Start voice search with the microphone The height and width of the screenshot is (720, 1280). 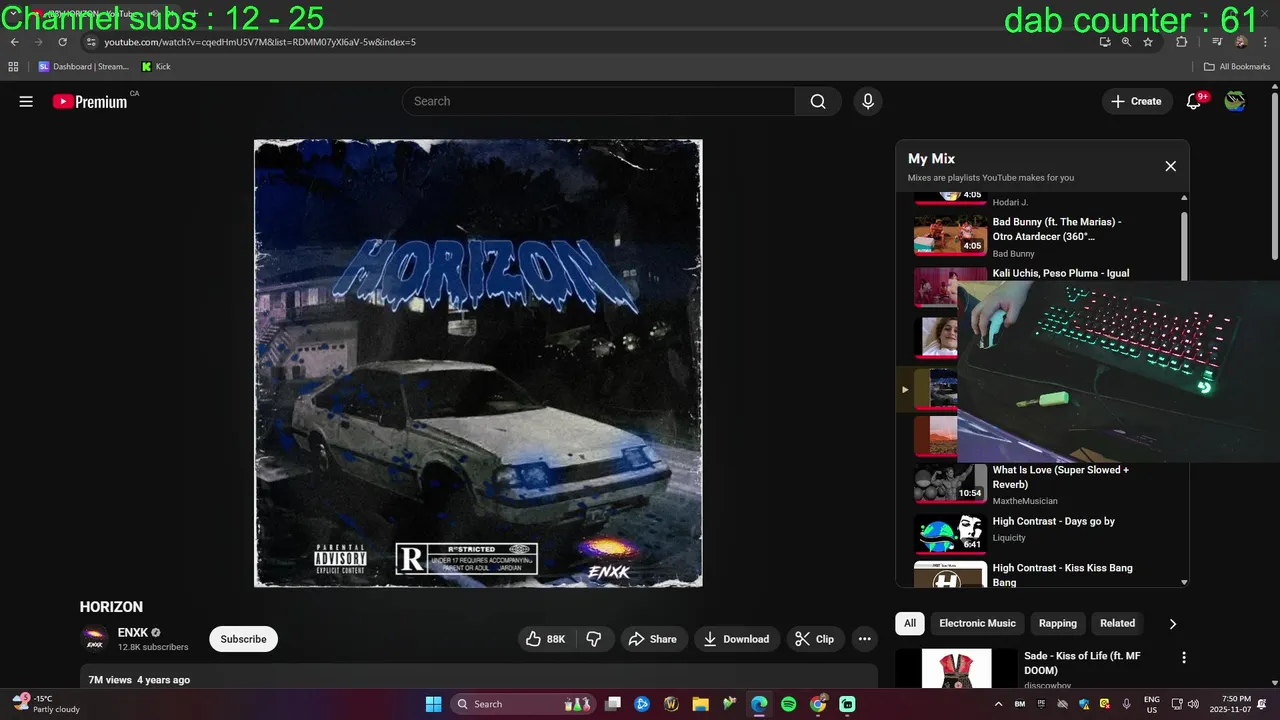868,101
